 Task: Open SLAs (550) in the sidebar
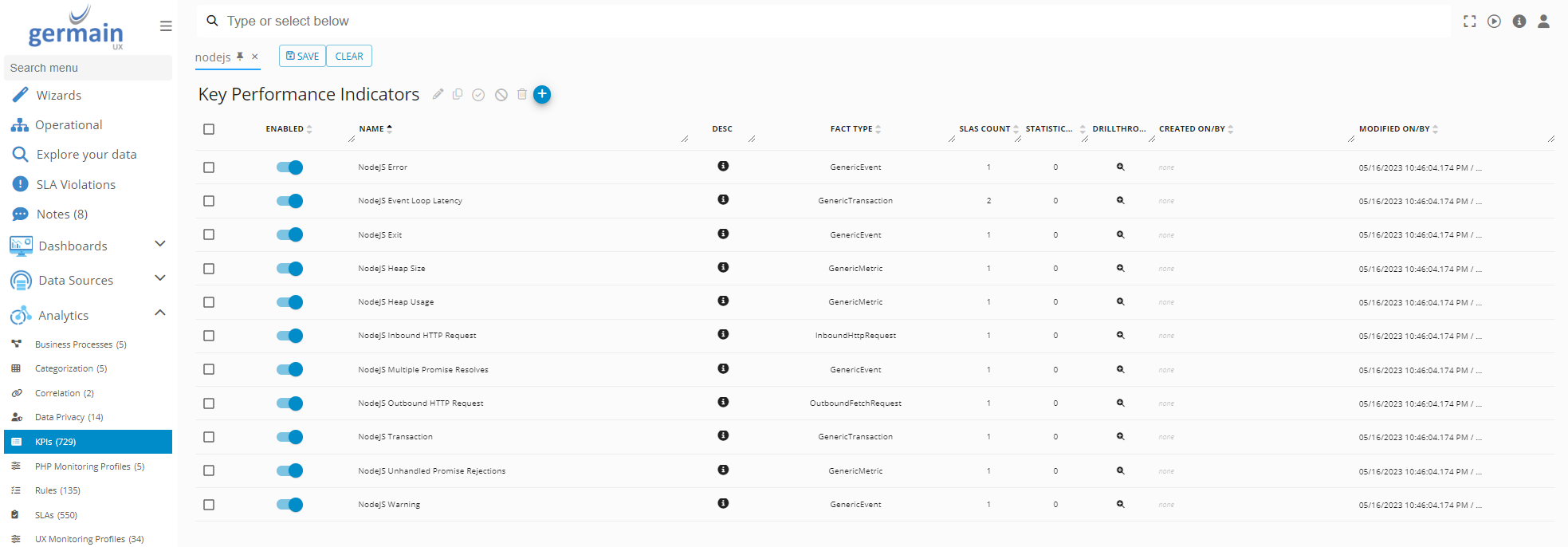click(x=56, y=515)
